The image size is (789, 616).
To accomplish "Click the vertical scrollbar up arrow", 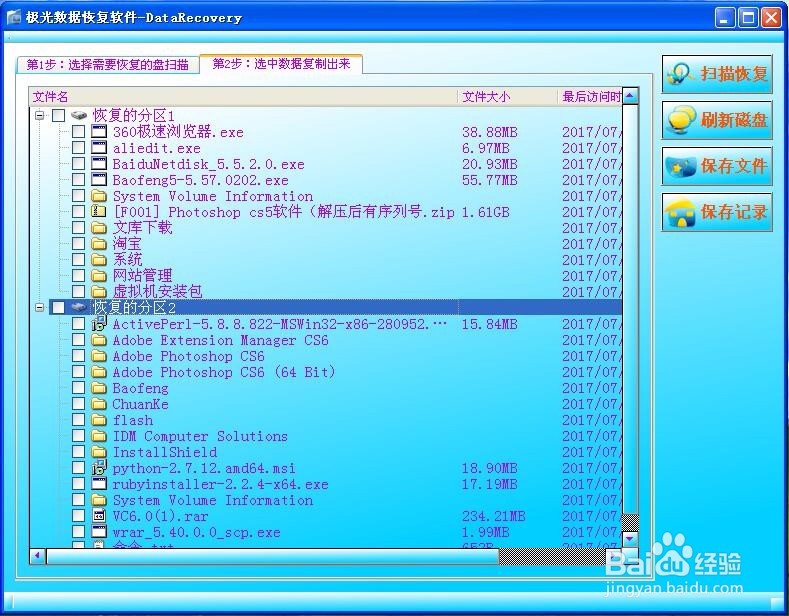I will pyautogui.click(x=630, y=96).
